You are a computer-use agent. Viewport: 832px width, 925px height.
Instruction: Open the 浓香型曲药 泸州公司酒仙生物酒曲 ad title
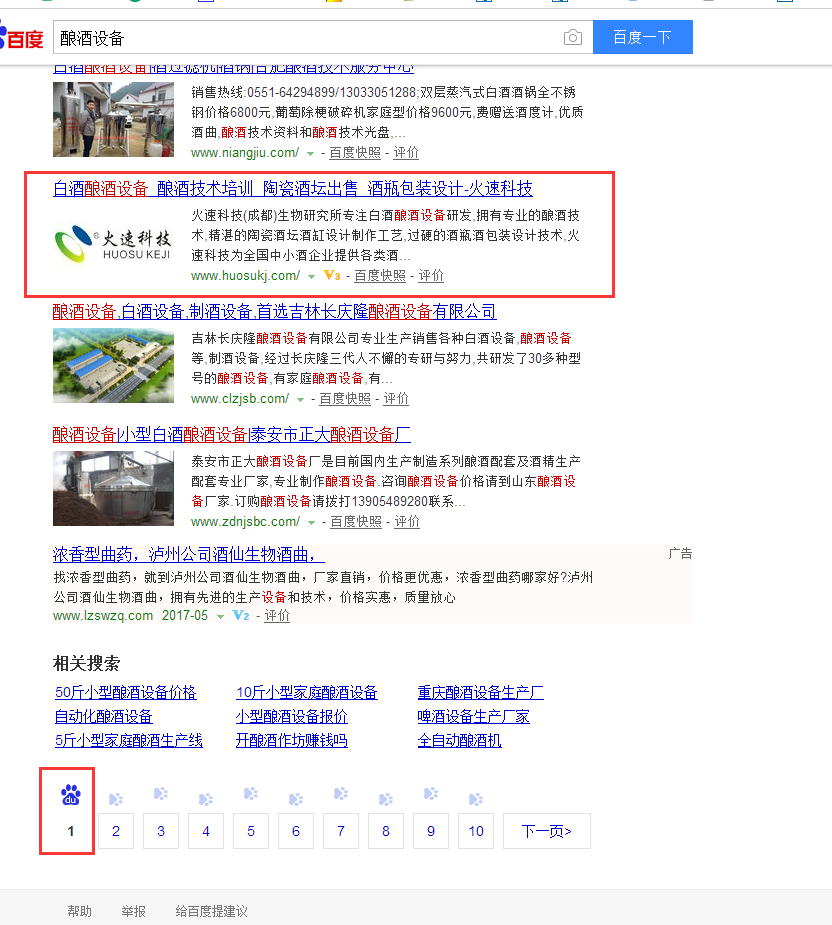tap(188, 555)
